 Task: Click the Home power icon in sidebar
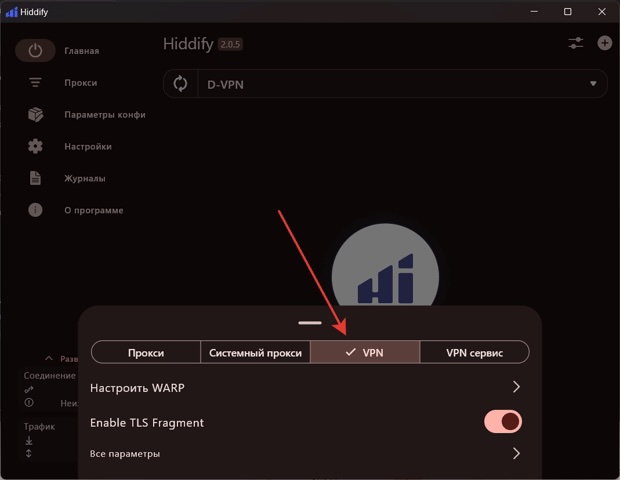click(35, 50)
